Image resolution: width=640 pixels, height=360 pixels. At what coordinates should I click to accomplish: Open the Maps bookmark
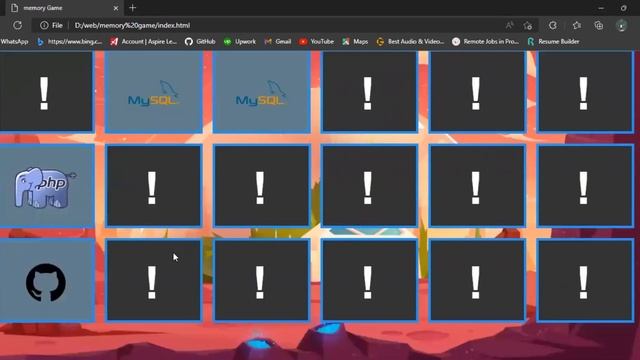click(x=355, y=42)
